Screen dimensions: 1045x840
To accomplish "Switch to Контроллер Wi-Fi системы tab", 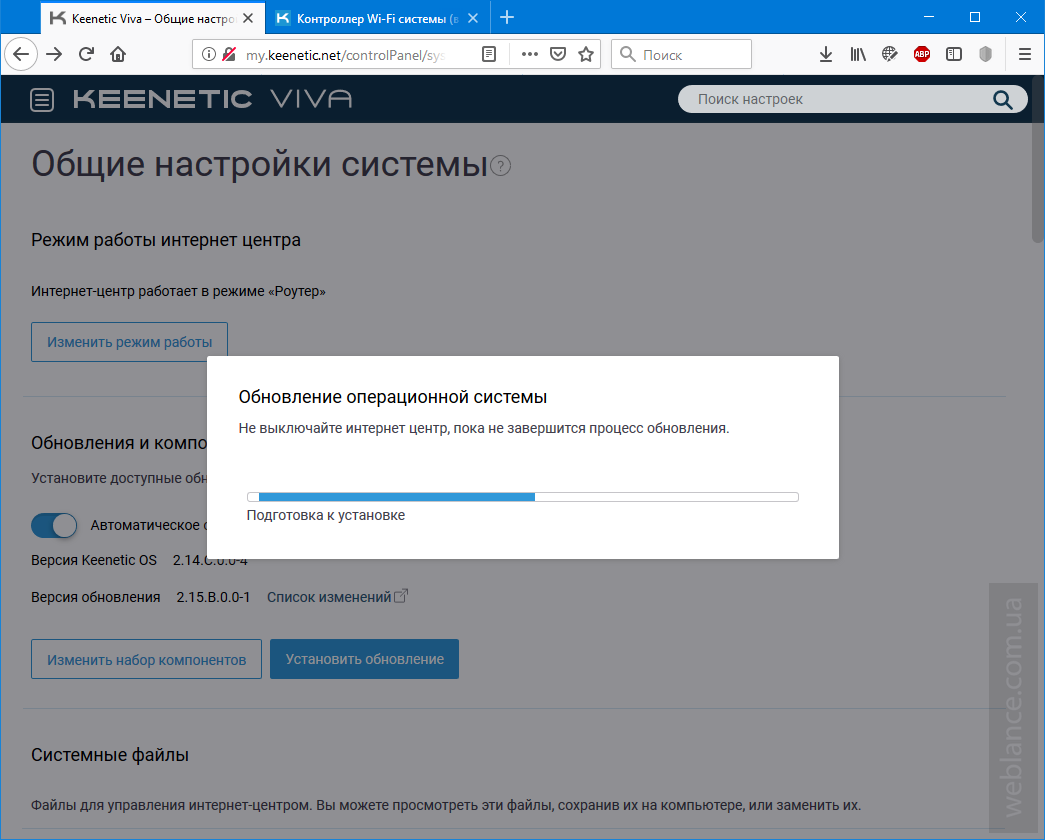I will [377, 18].
